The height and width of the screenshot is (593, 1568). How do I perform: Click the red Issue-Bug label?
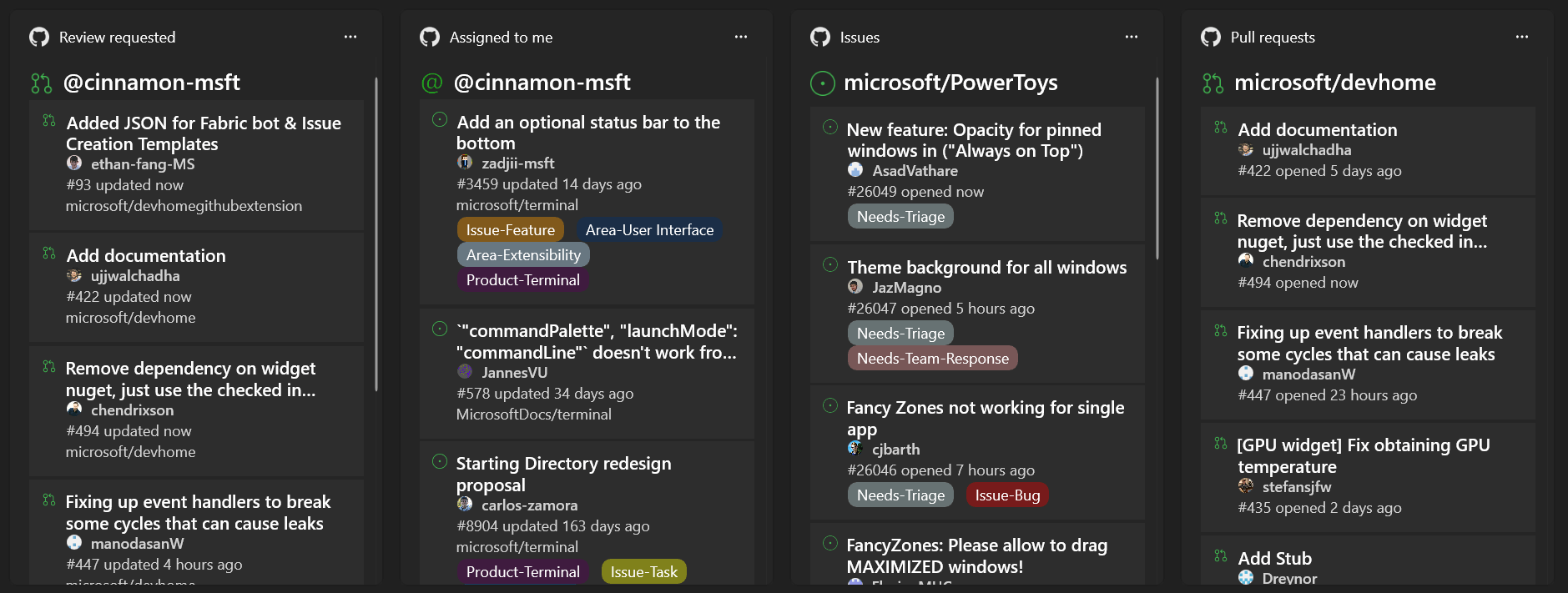click(1007, 495)
